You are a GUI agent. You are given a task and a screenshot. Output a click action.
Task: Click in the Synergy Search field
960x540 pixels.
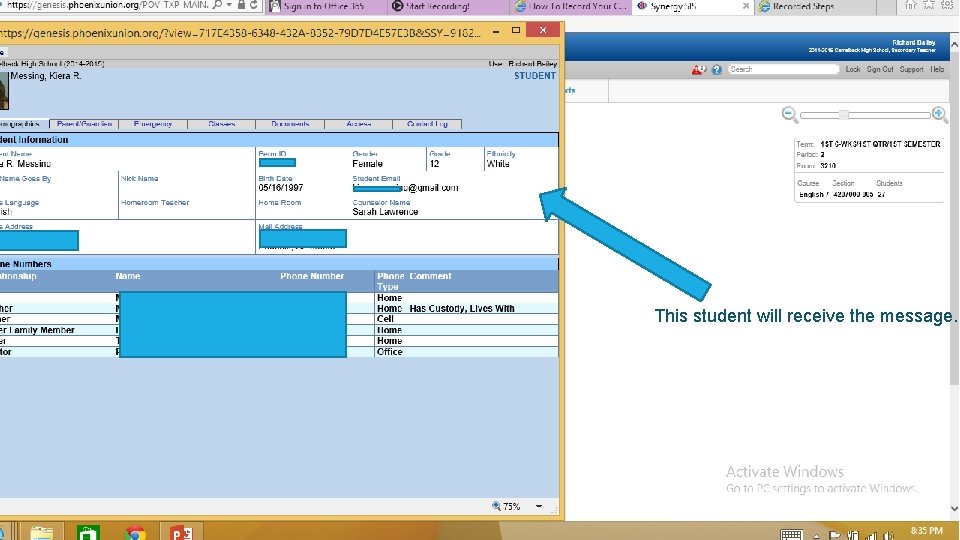(783, 69)
